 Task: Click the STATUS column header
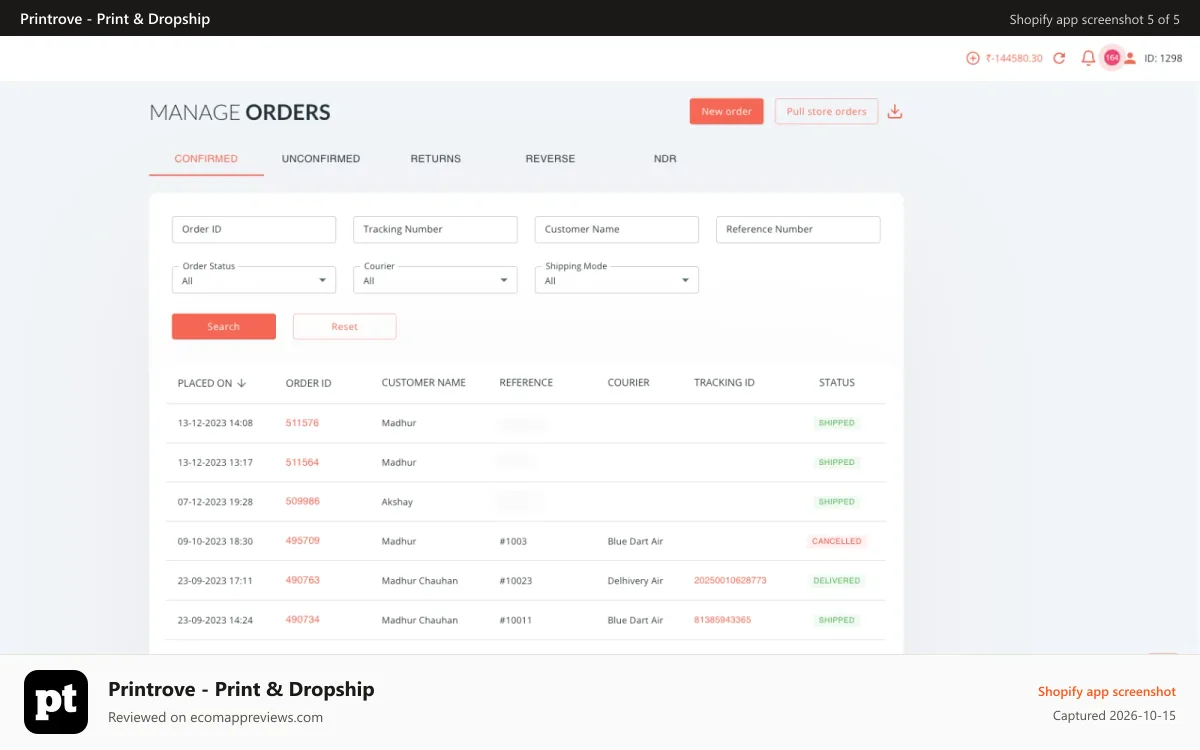[x=837, y=383]
